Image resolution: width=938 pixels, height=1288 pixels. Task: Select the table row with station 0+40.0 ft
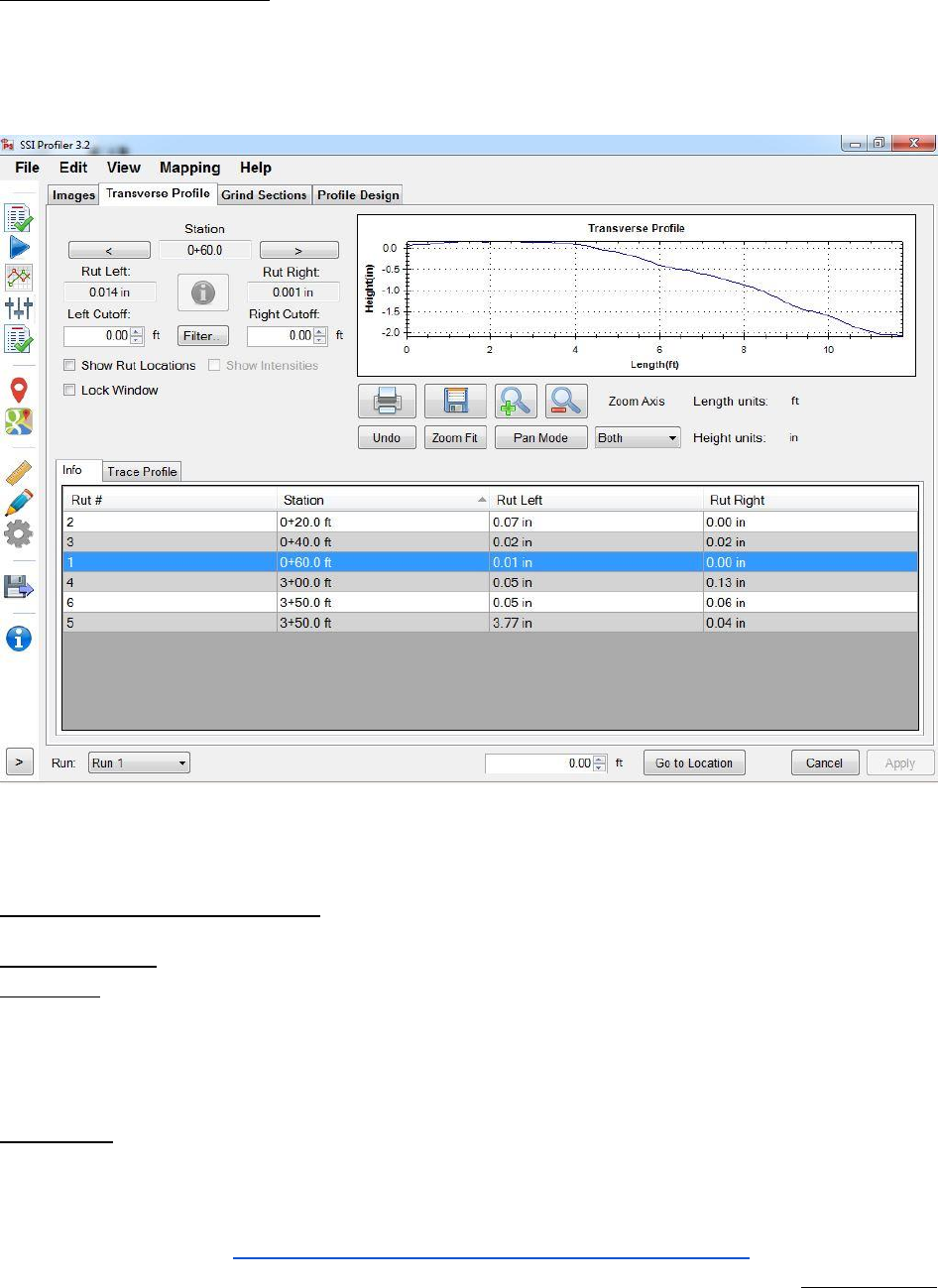(x=491, y=542)
